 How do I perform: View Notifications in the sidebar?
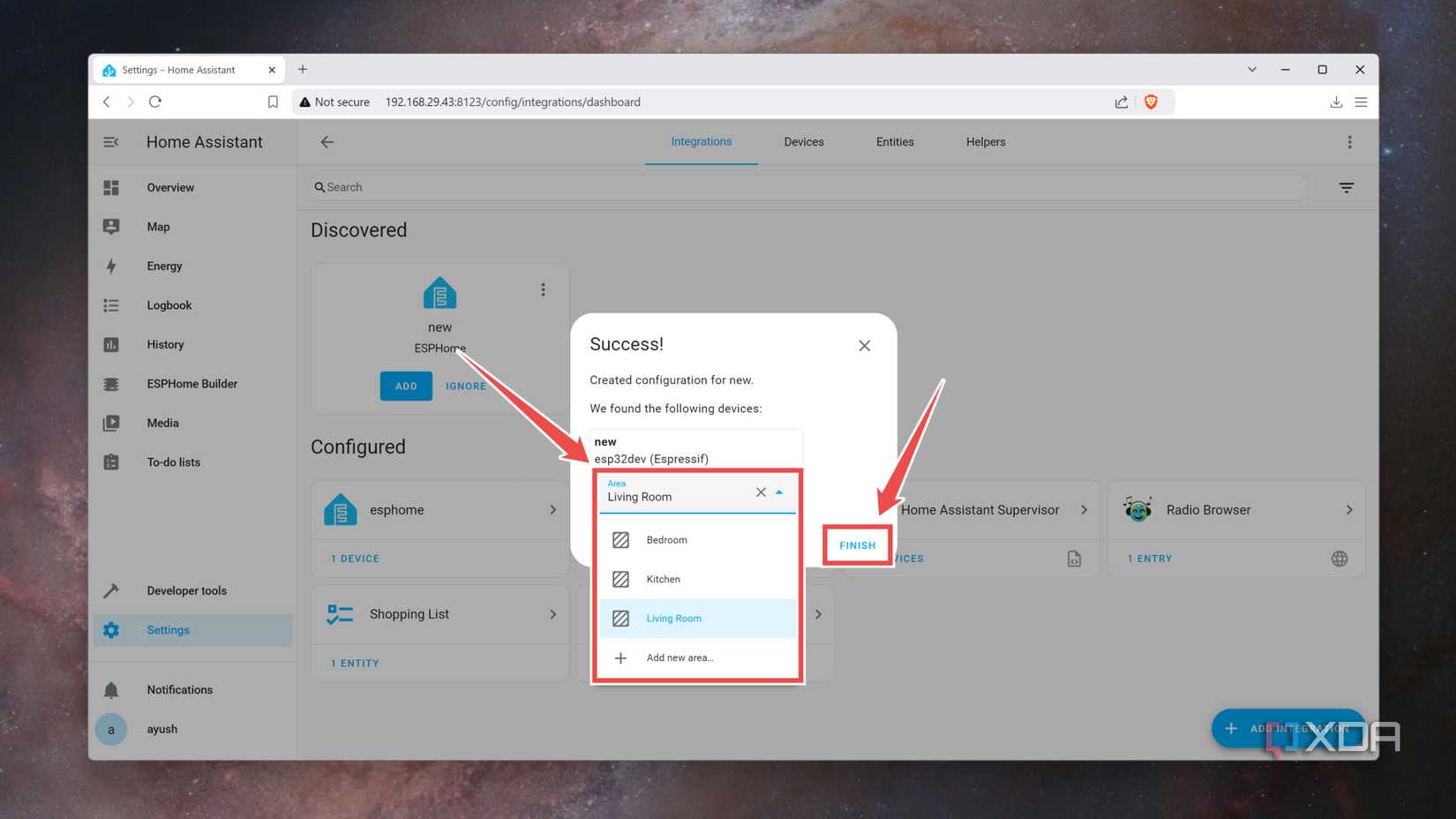pos(179,689)
